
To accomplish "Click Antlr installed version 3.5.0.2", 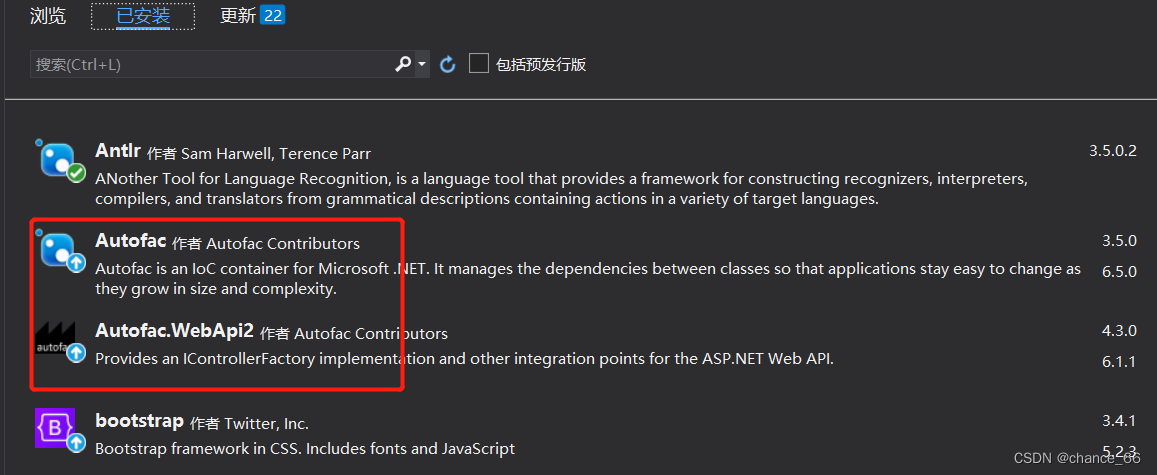I will pos(1113,151).
